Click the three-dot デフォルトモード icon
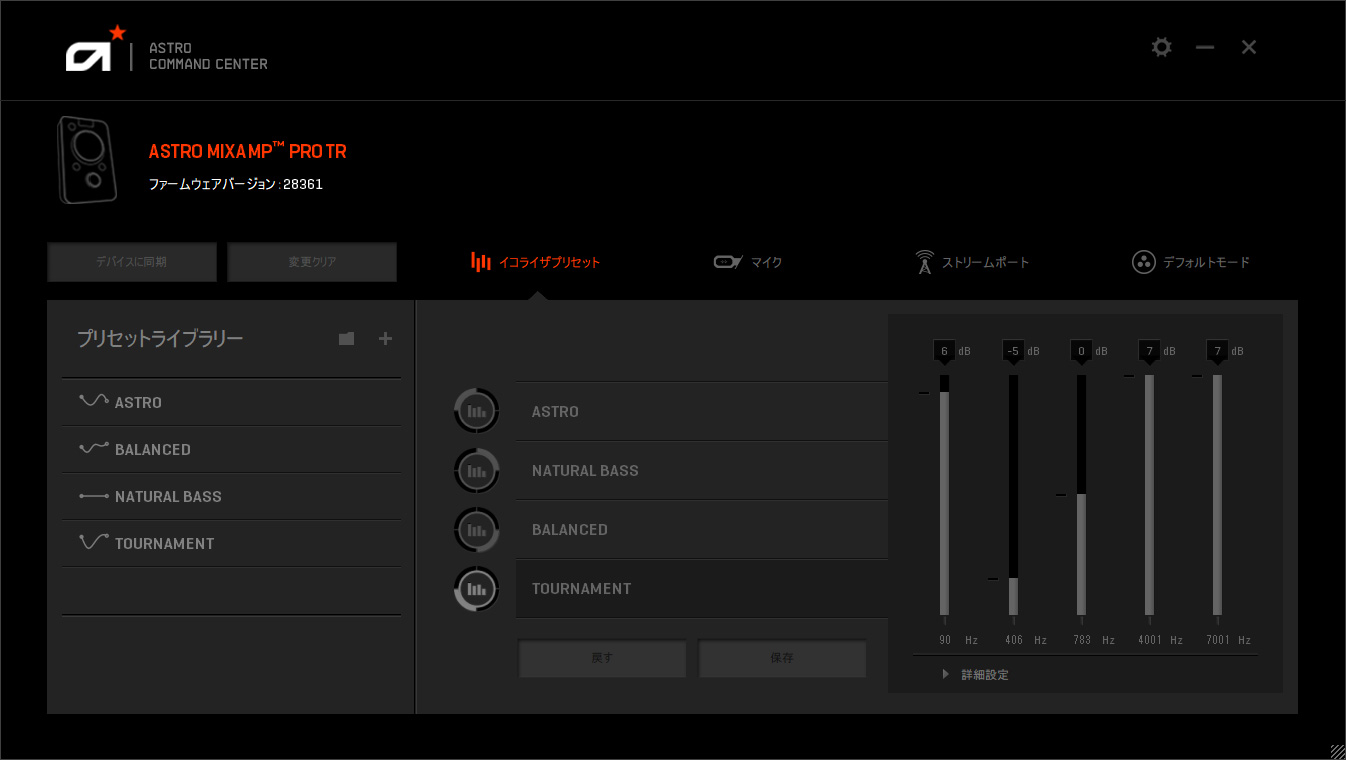 coord(1143,262)
